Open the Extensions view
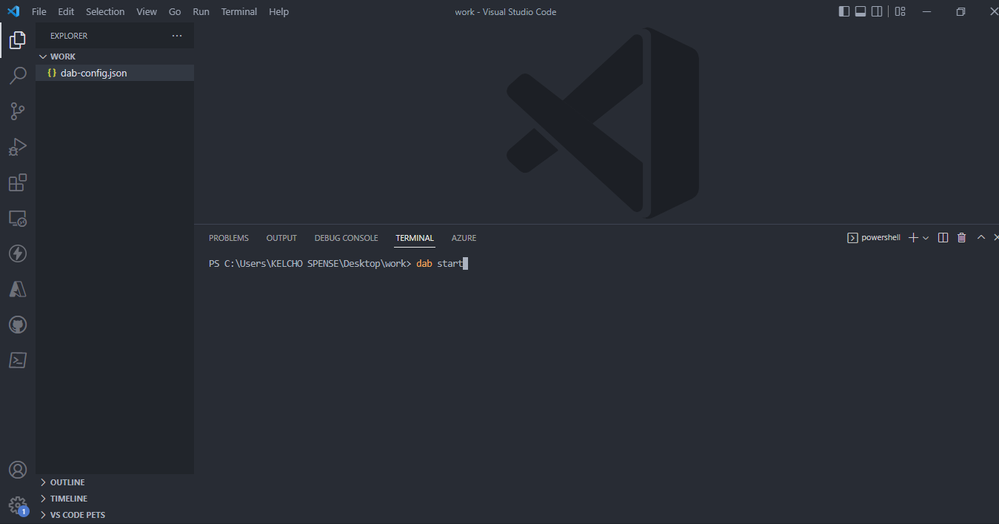Screen dimensions: 999x524 pos(18,183)
